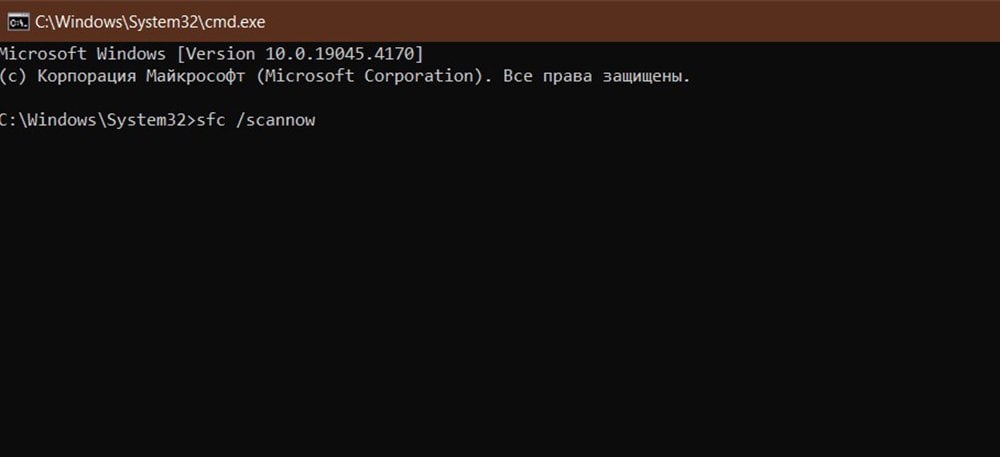Place cursor right after "/scannow"
1000x457 pixels.
click(318, 121)
